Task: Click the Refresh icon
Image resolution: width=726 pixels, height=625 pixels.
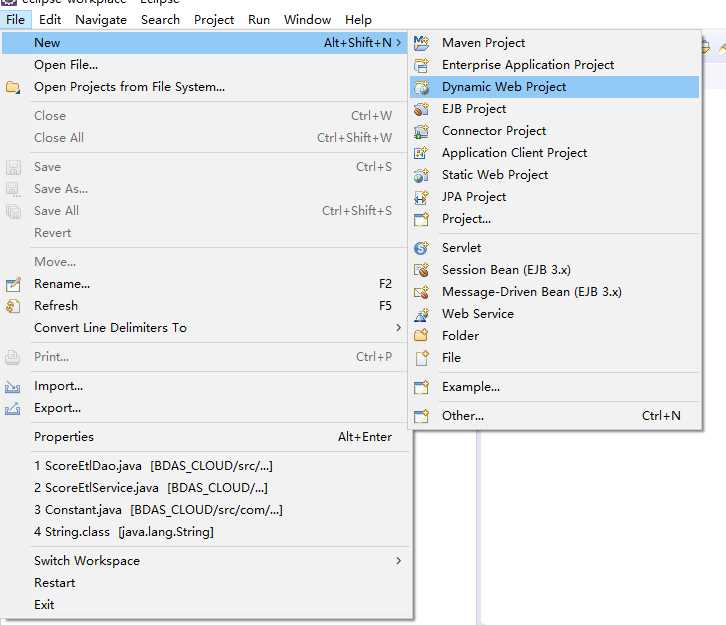Action: click(13, 306)
